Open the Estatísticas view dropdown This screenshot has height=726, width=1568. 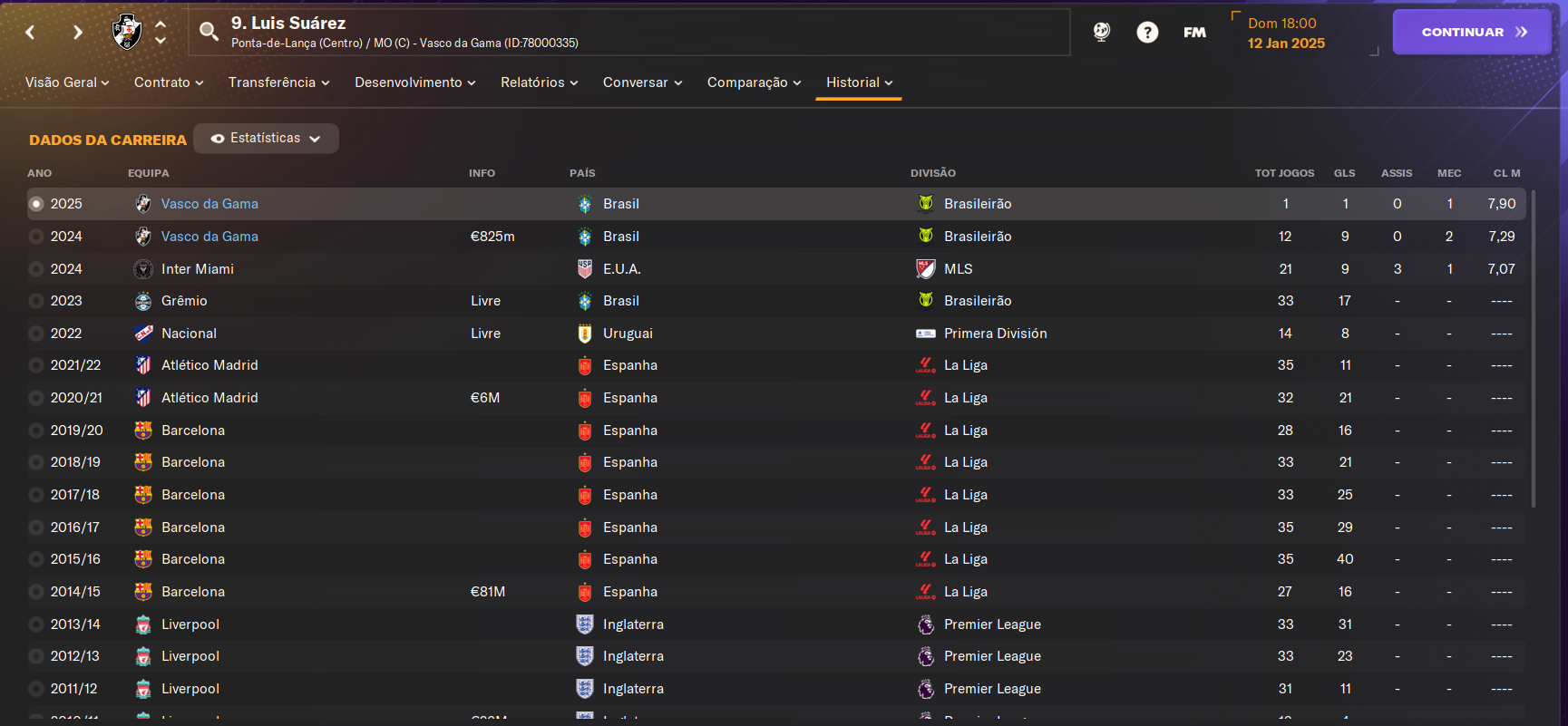(266, 139)
